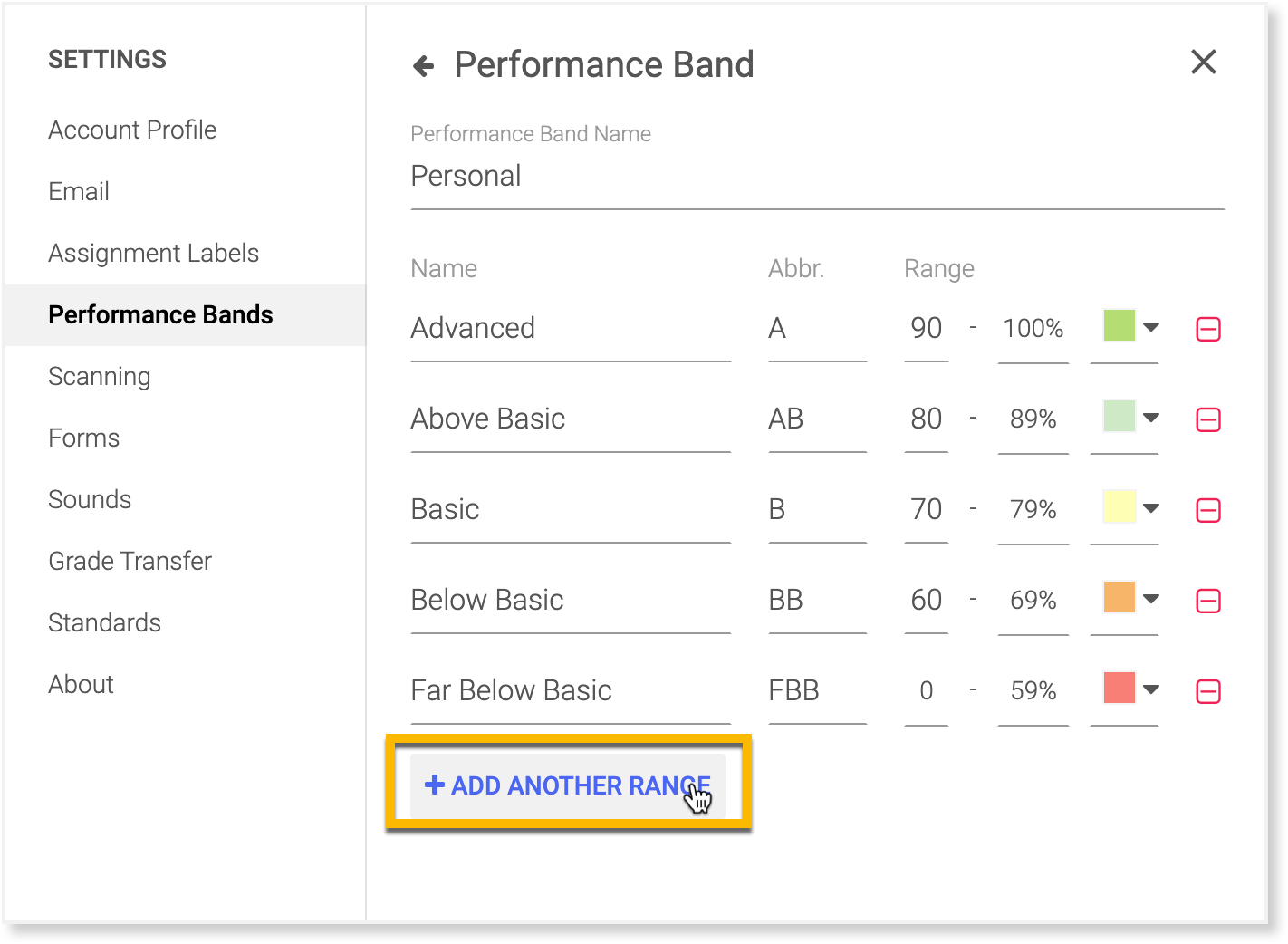Viewport: 1288px width, 944px height.
Task: Click the back arrow beside Performance Band
Action: pos(423,66)
